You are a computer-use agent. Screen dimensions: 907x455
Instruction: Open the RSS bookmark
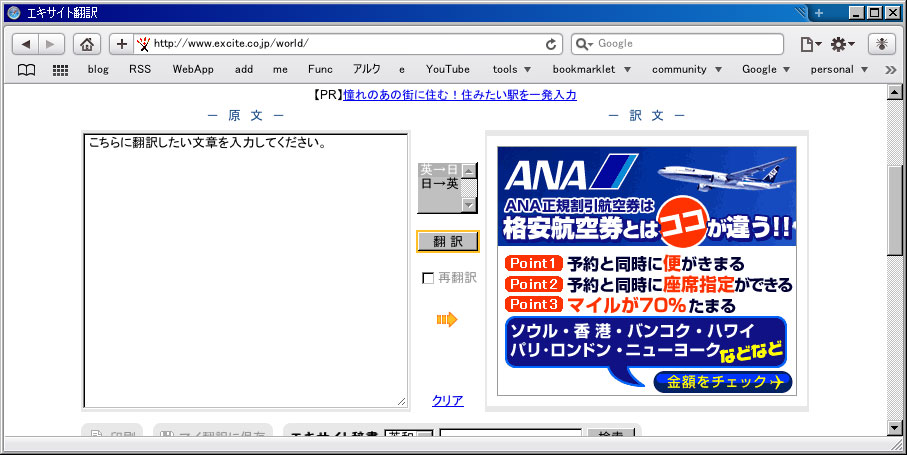pos(140,69)
